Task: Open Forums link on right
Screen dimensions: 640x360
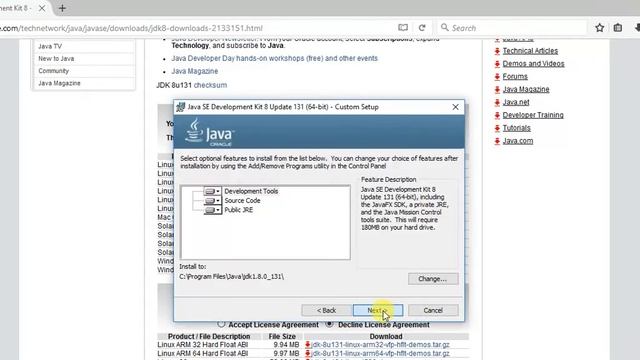Action: coord(515,76)
